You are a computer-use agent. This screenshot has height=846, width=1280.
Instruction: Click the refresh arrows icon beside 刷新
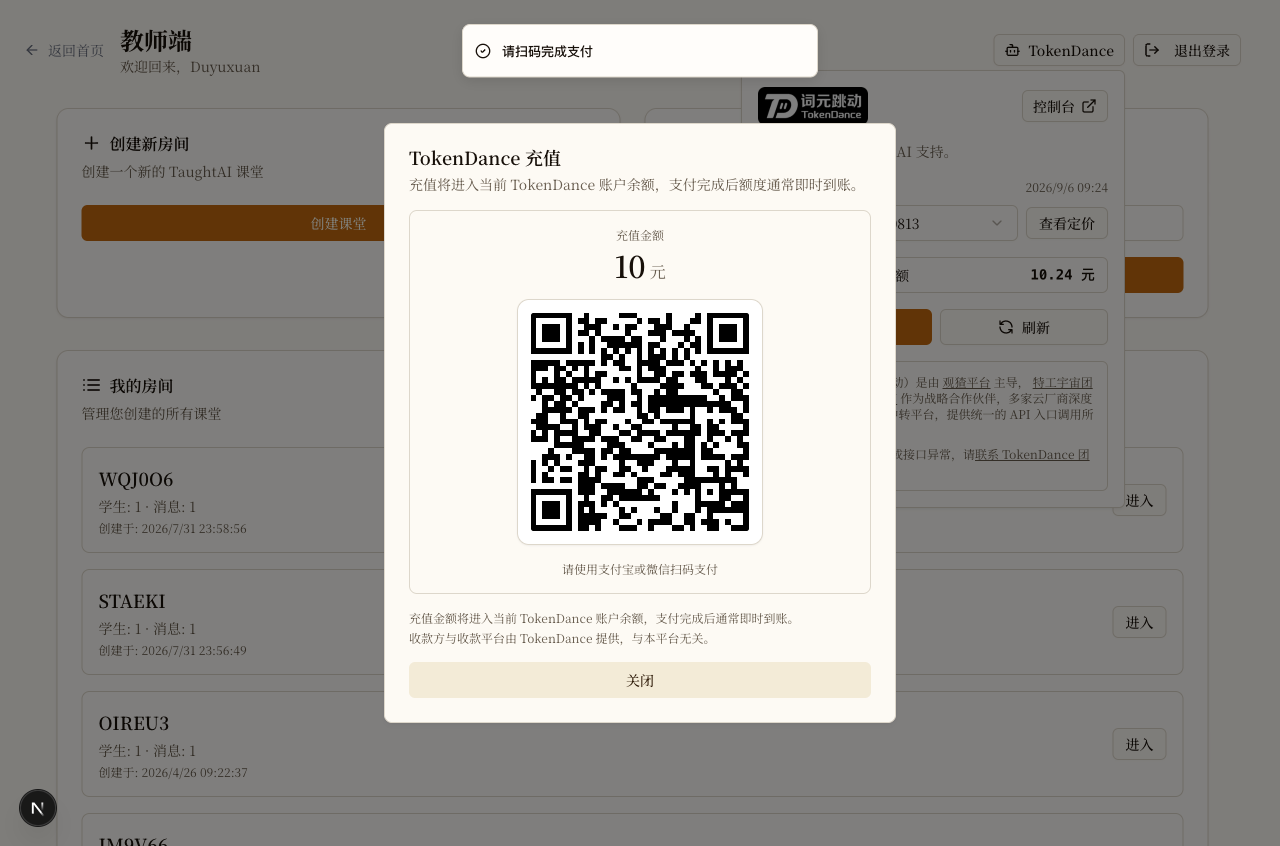click(x=1006, y=327)
